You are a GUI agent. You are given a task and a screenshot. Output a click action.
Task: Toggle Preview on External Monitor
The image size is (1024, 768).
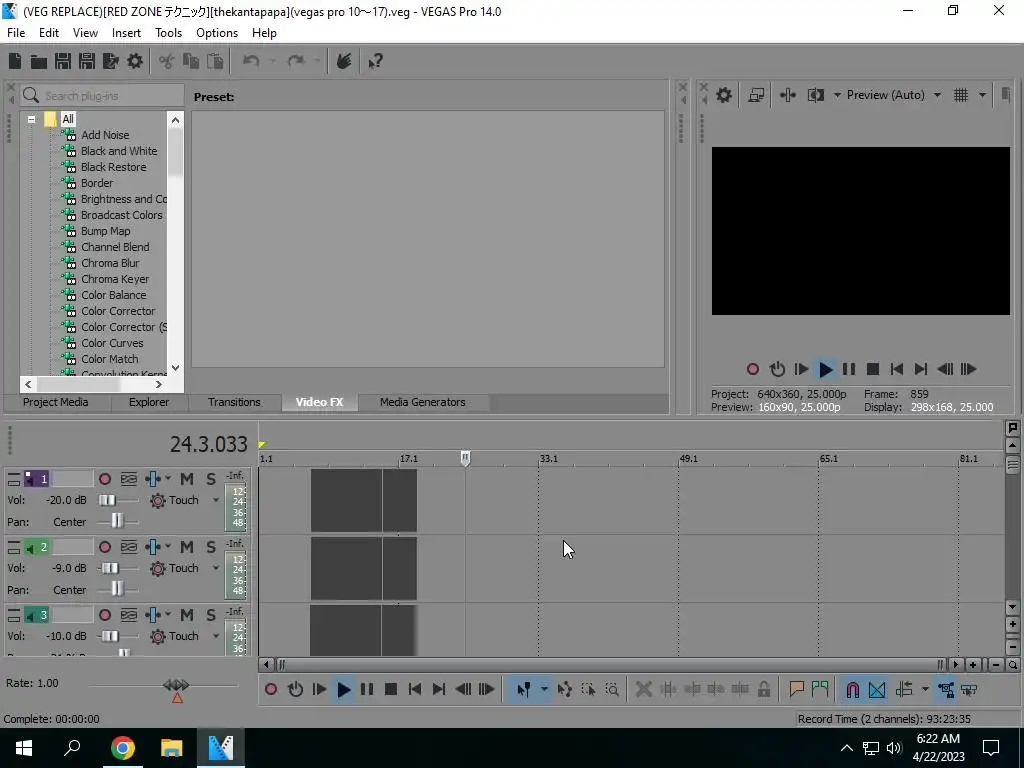tap(756, 95)
